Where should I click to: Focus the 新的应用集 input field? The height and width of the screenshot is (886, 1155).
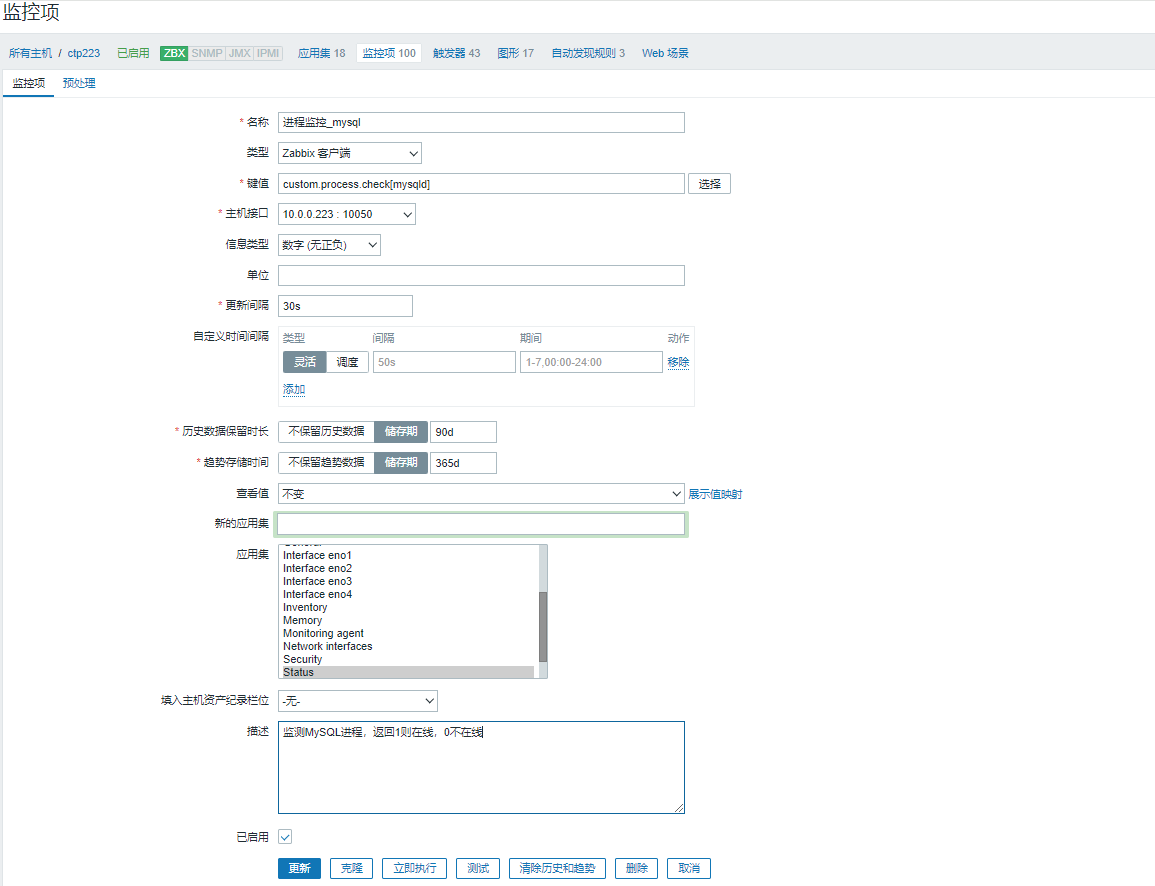coord(481,524)
